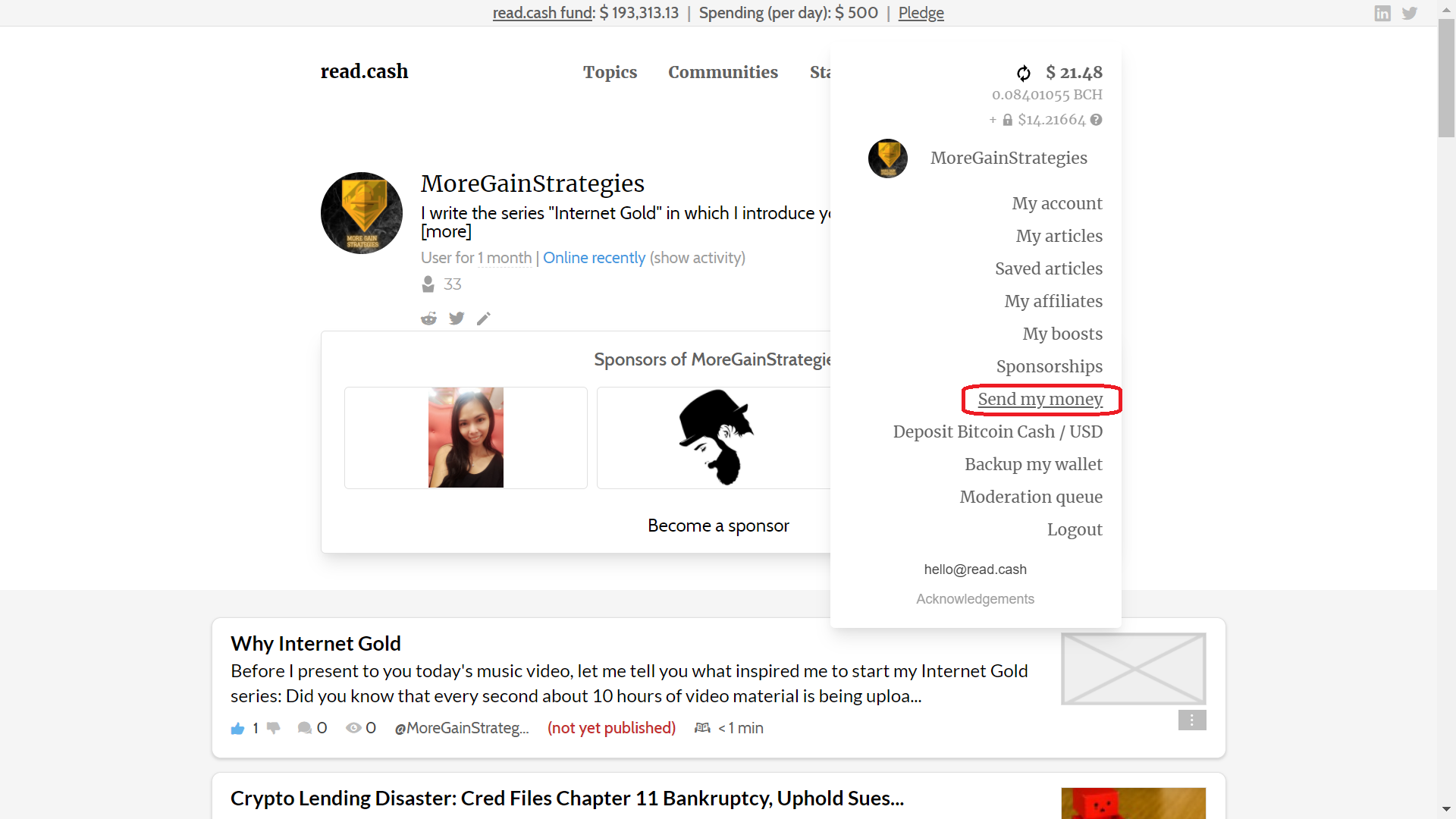This screenshot has width=1456, height=819.
Task: Open the Why Internet Gold article title
Action: click(x=315, y=644)
